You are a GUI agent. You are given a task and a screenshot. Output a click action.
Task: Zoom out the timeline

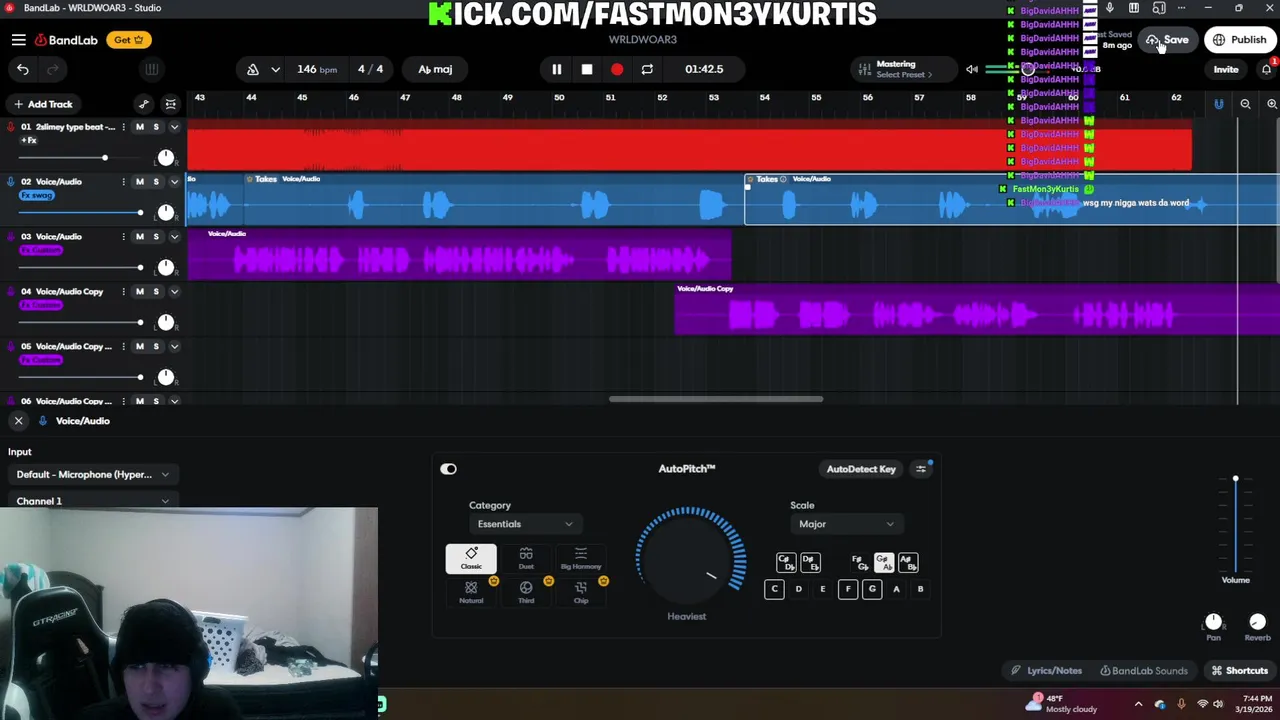[x=1245, y=104]
